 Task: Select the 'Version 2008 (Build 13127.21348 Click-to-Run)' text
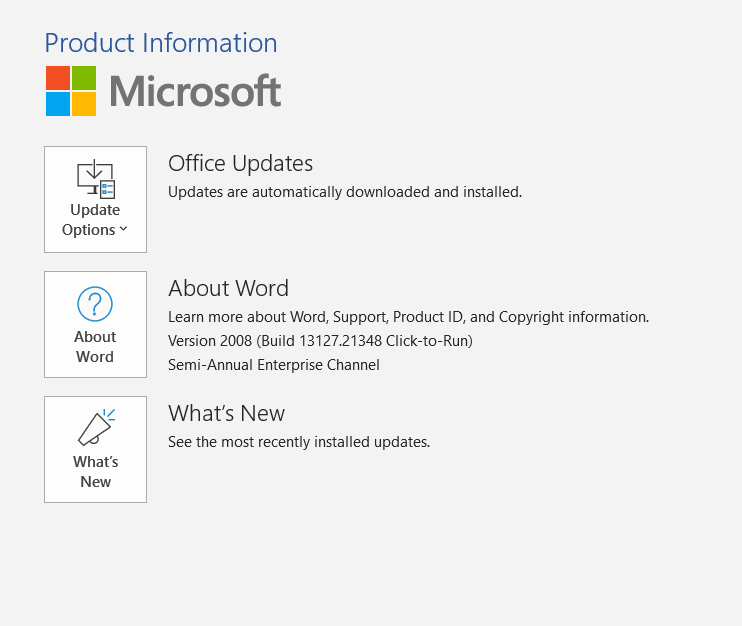[320, 341]
